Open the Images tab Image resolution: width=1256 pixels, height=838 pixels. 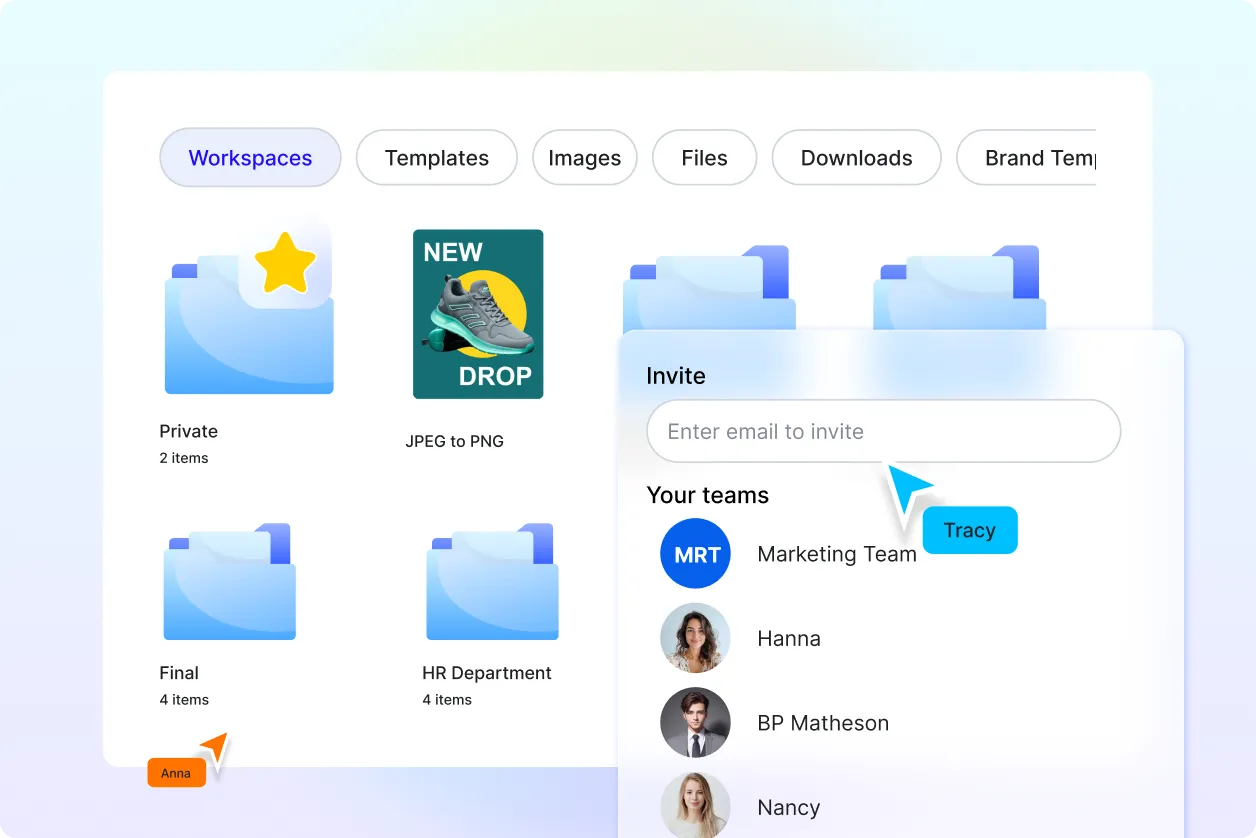pyautogui.click(x=585, y=158)
